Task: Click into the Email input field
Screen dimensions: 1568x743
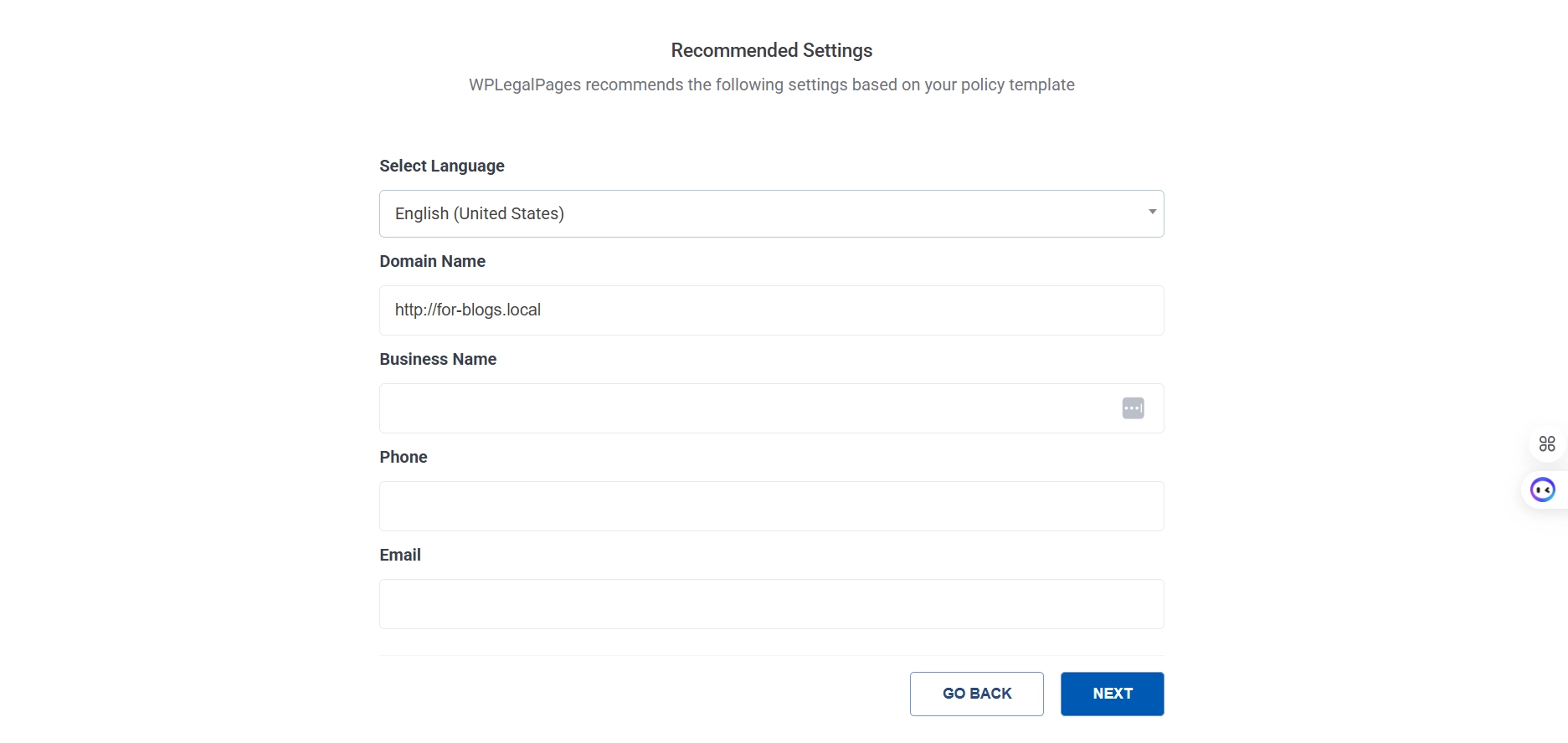Action: (771, 604)
